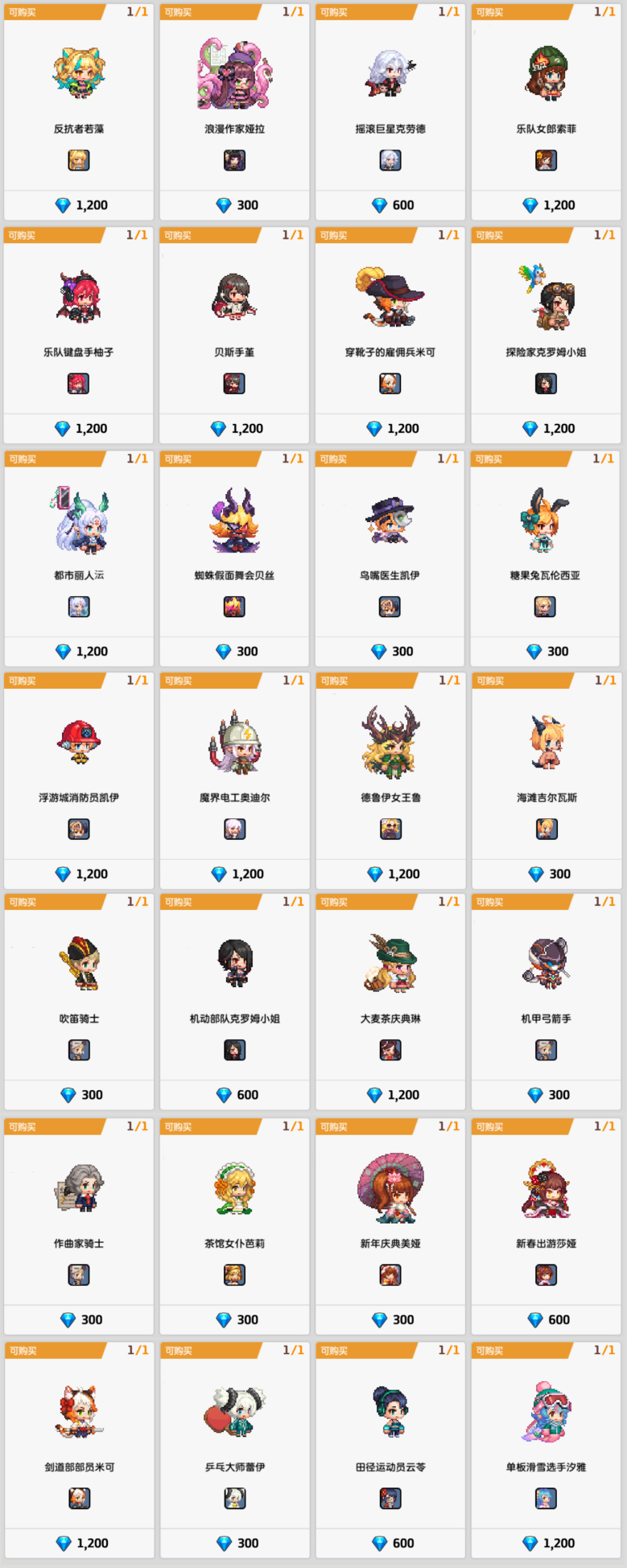
Task: Purchase 探险家克罗姆小姐 costume price button
Action: coord(547,428)
